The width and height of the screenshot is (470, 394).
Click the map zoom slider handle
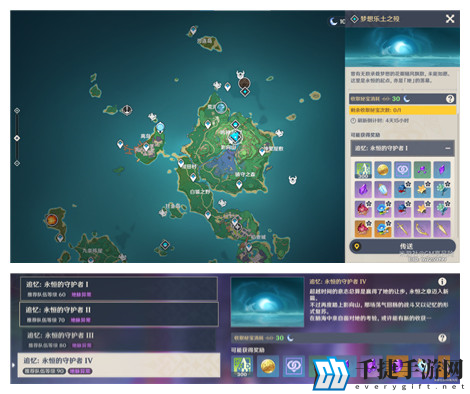tap(17, 138)
